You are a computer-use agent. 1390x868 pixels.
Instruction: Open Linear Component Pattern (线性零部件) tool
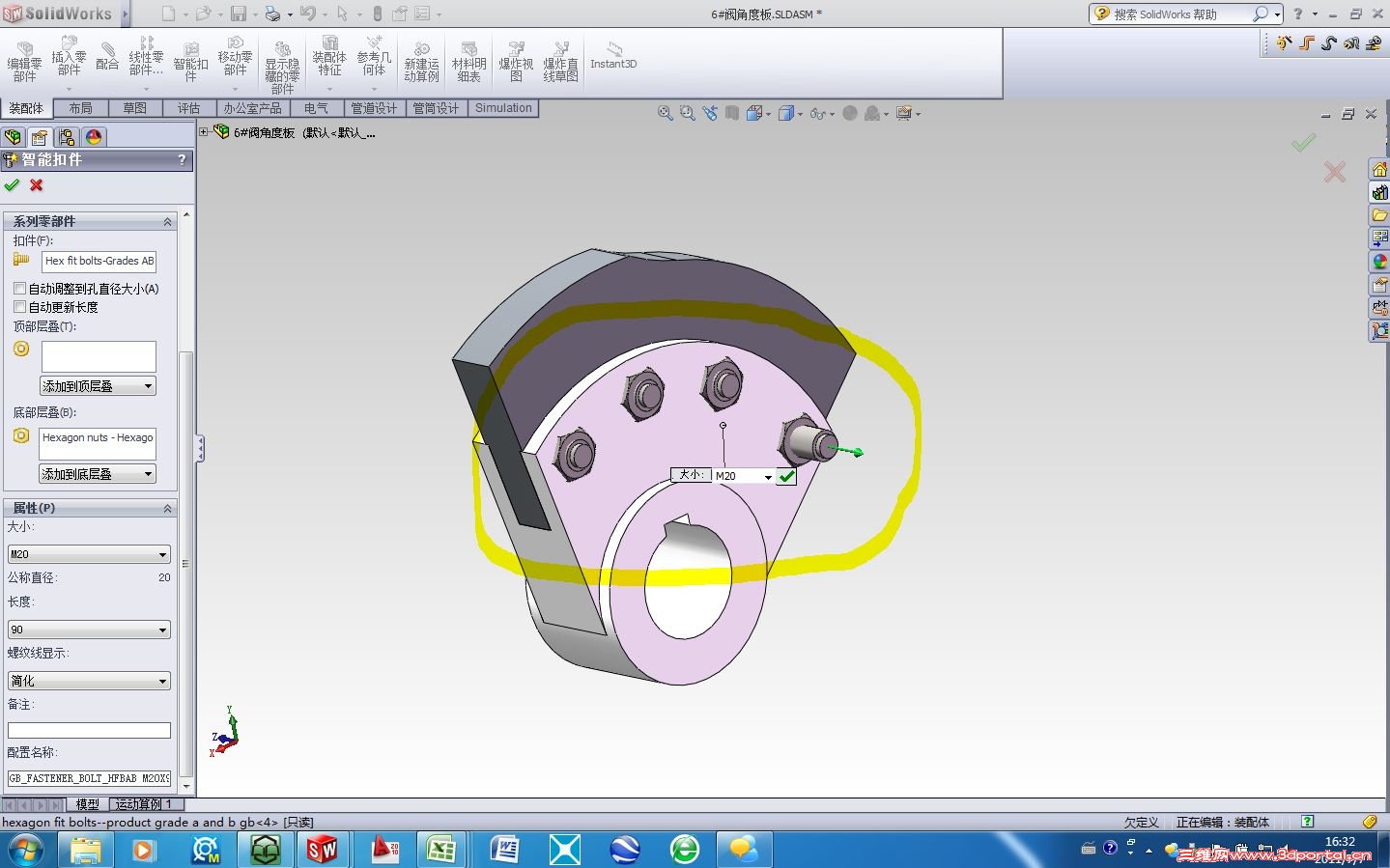click(x=146, y=56)
